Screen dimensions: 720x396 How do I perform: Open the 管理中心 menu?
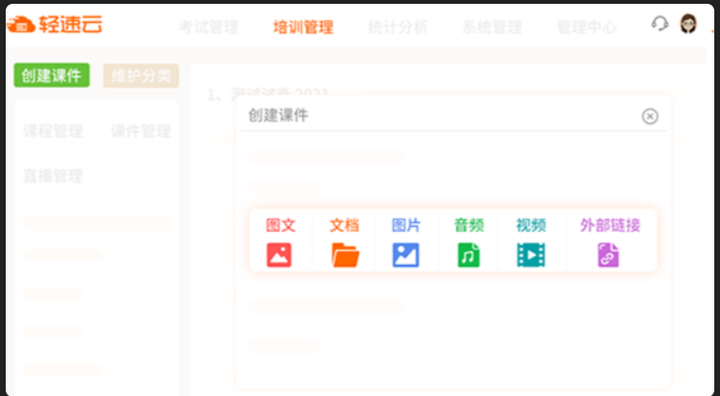(586, 28)
